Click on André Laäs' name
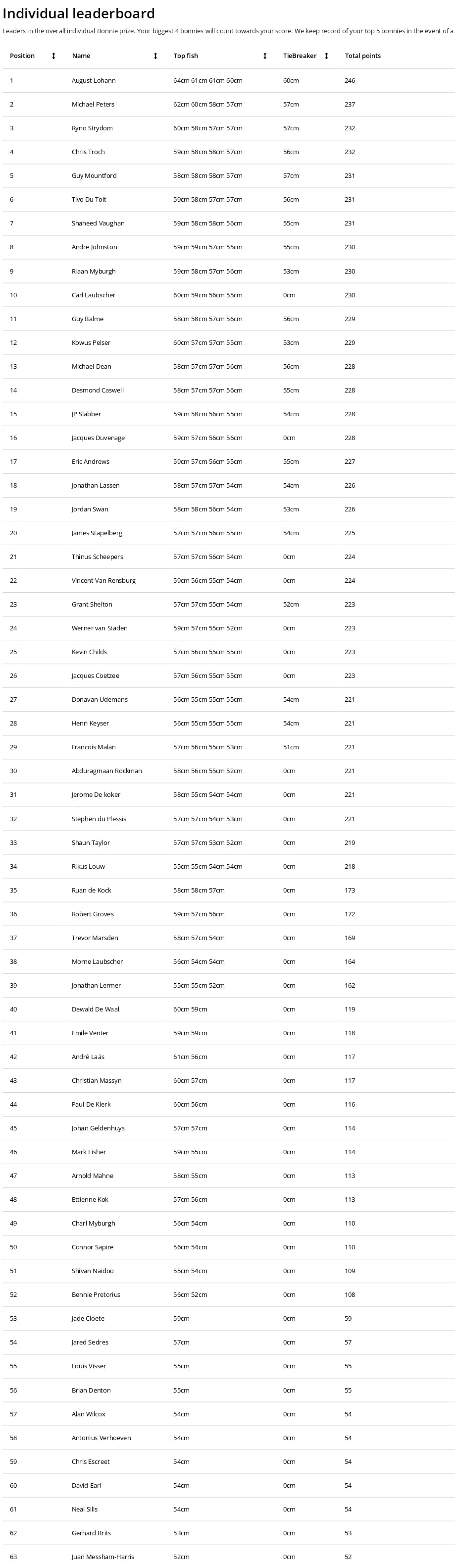This screenshot has width=455, height=1568. (x=88, y=1057)
